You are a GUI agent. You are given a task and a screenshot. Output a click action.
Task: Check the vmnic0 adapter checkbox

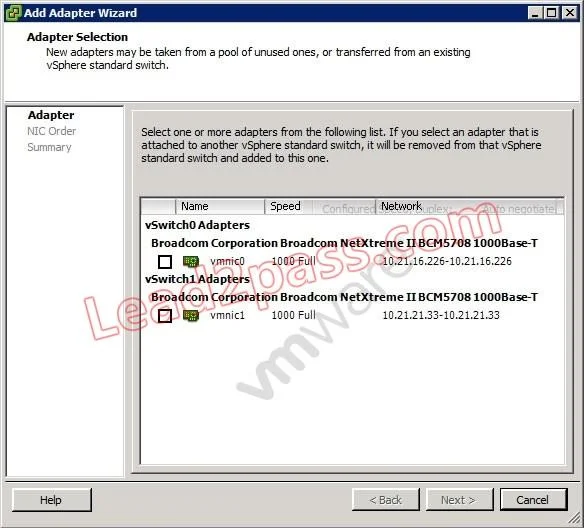165,262
